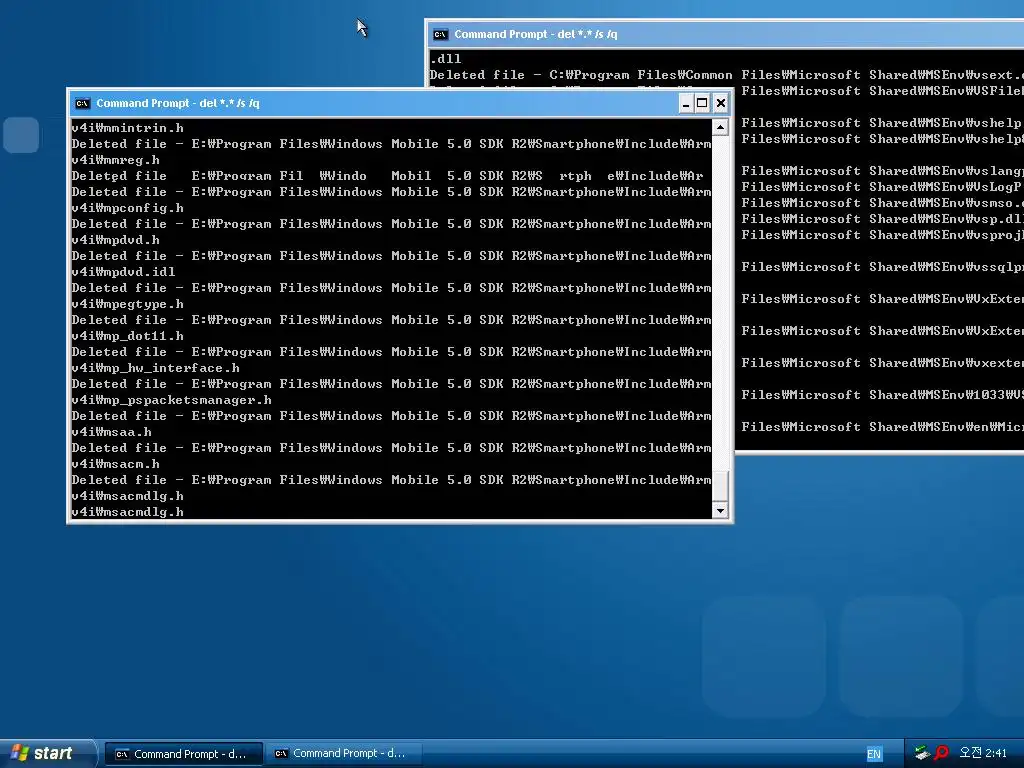Maximize the front Command Prompt window
Screen dimensions: 1024x768
point(702,103)
